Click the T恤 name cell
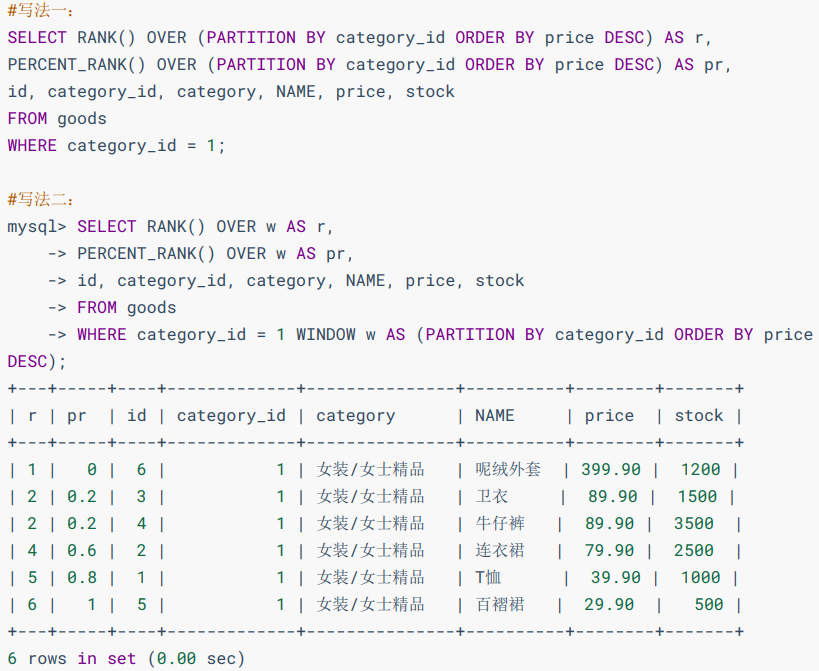Viewport: 819px width, 671px height. tap(488, 578)
